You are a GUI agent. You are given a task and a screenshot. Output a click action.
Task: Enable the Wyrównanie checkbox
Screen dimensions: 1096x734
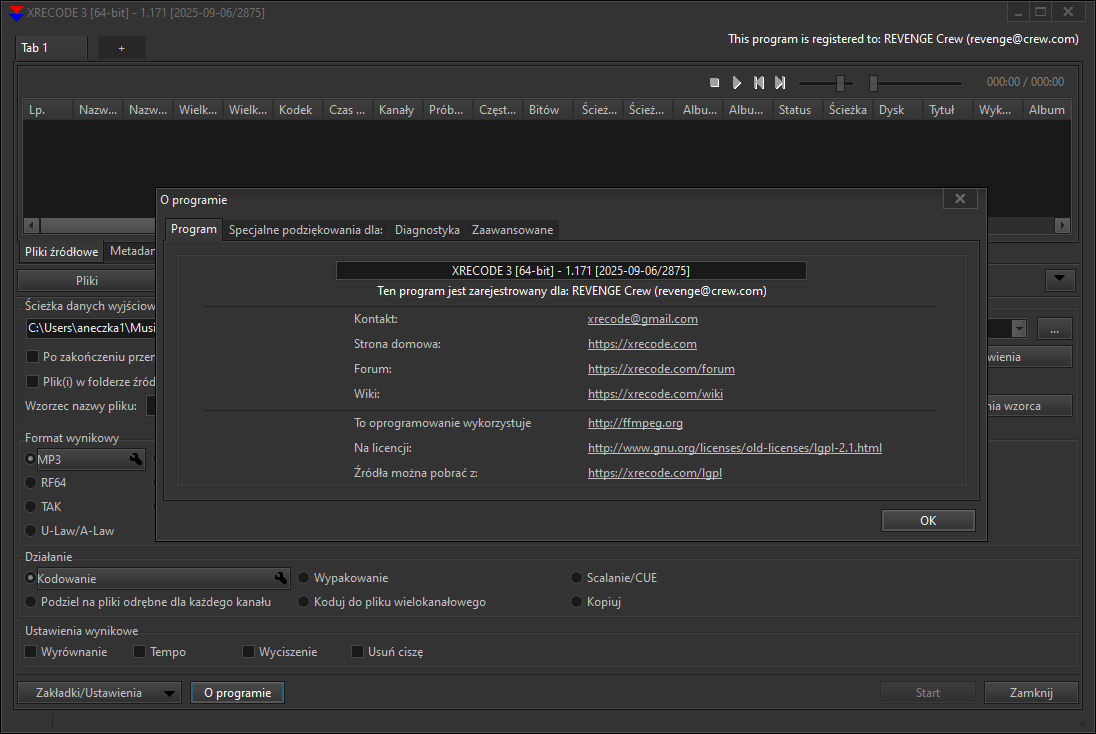coord(31,652)
